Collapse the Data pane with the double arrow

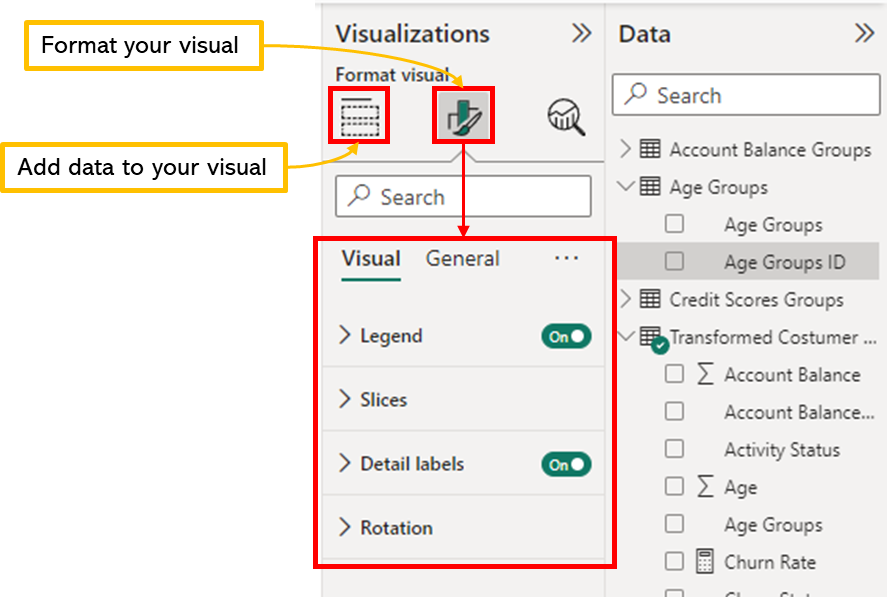(x=864, y=33)
